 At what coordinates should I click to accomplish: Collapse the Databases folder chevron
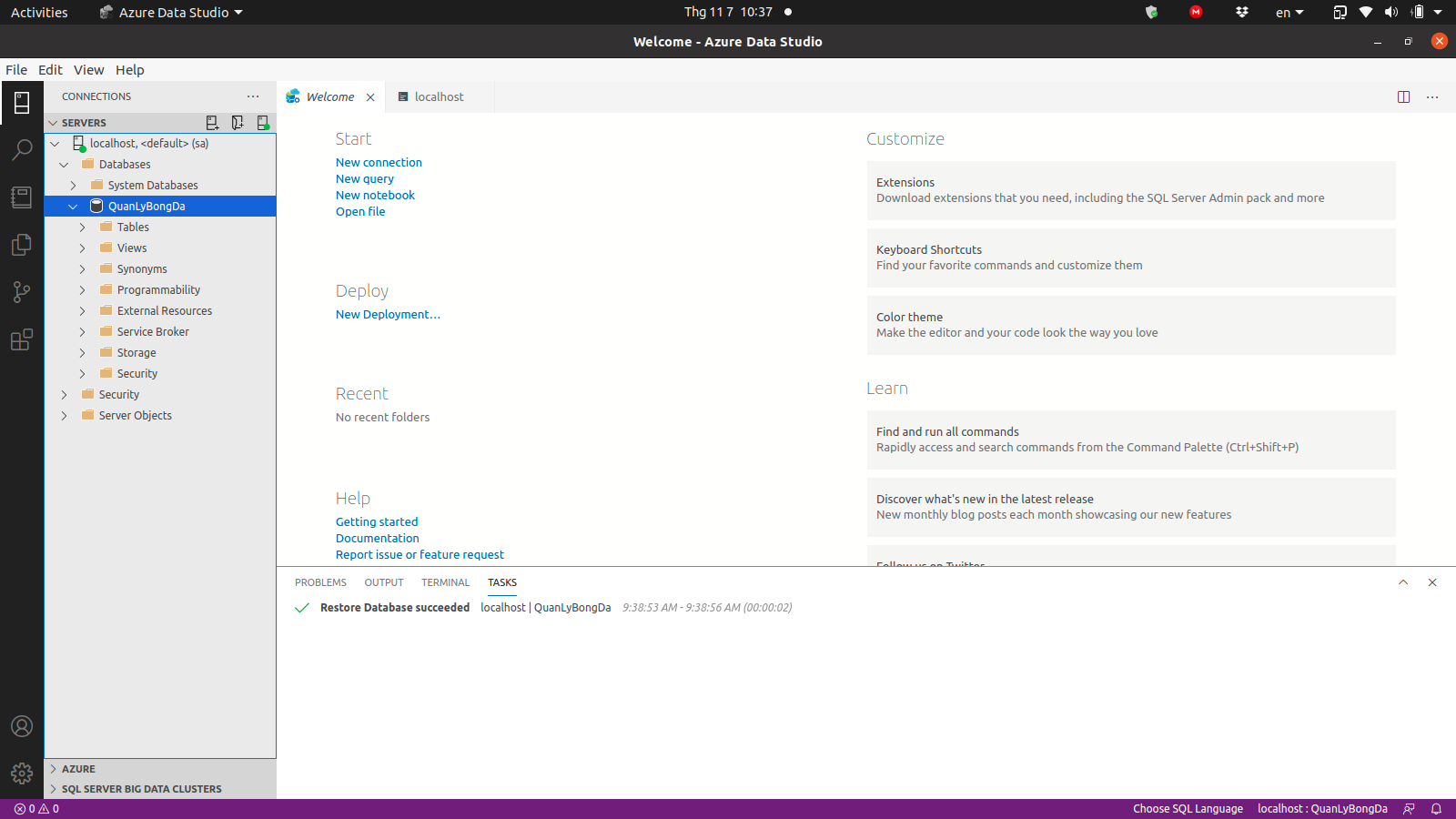[65, 165]
